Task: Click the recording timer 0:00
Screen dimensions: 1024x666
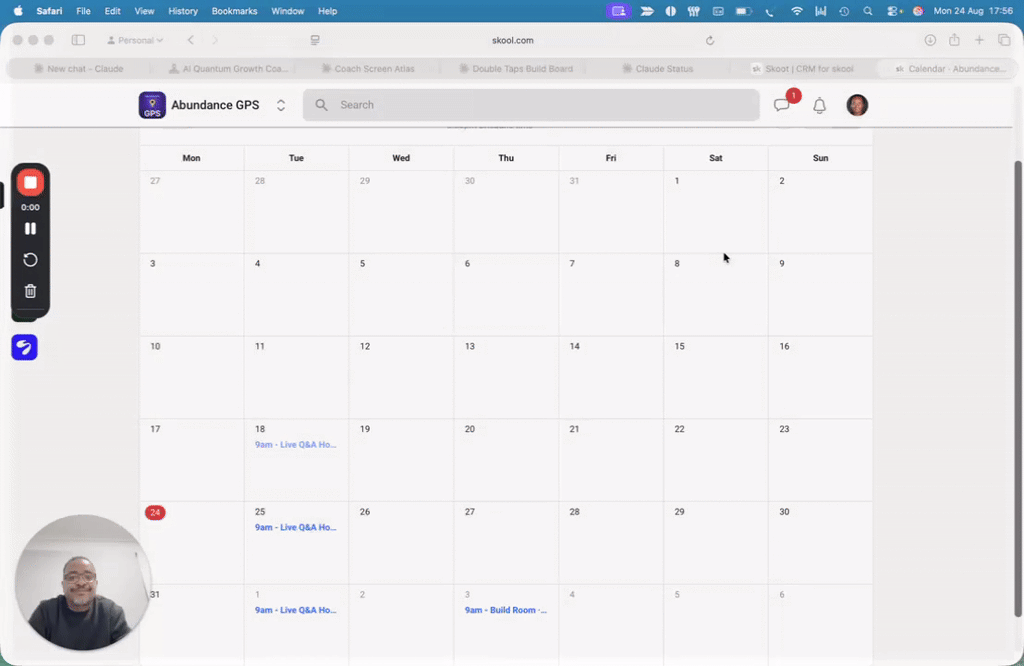Action: tap(30, 207)
